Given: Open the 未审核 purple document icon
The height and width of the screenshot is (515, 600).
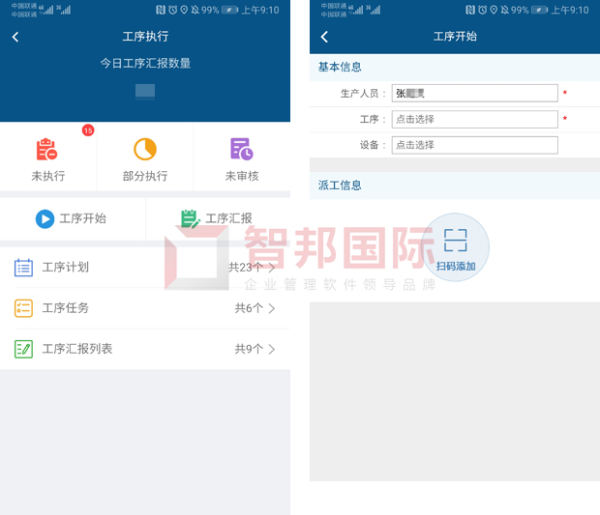Looking at the screenshot, I should (x=241, y=149).
